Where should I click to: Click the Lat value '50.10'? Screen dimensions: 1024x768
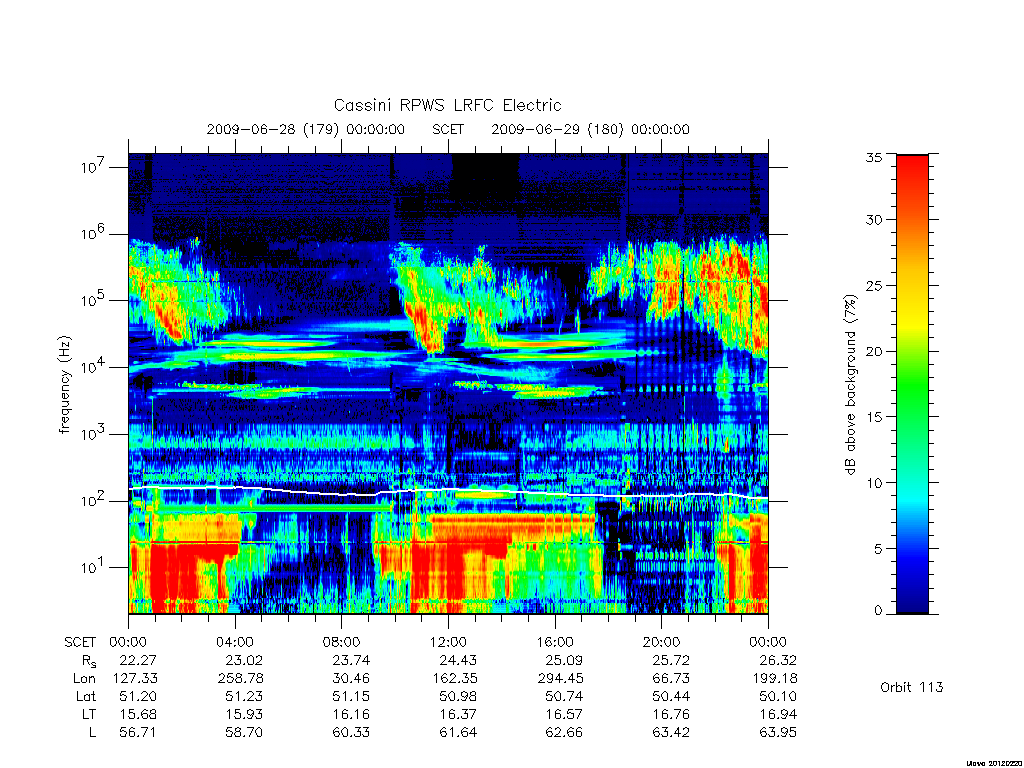778,696
